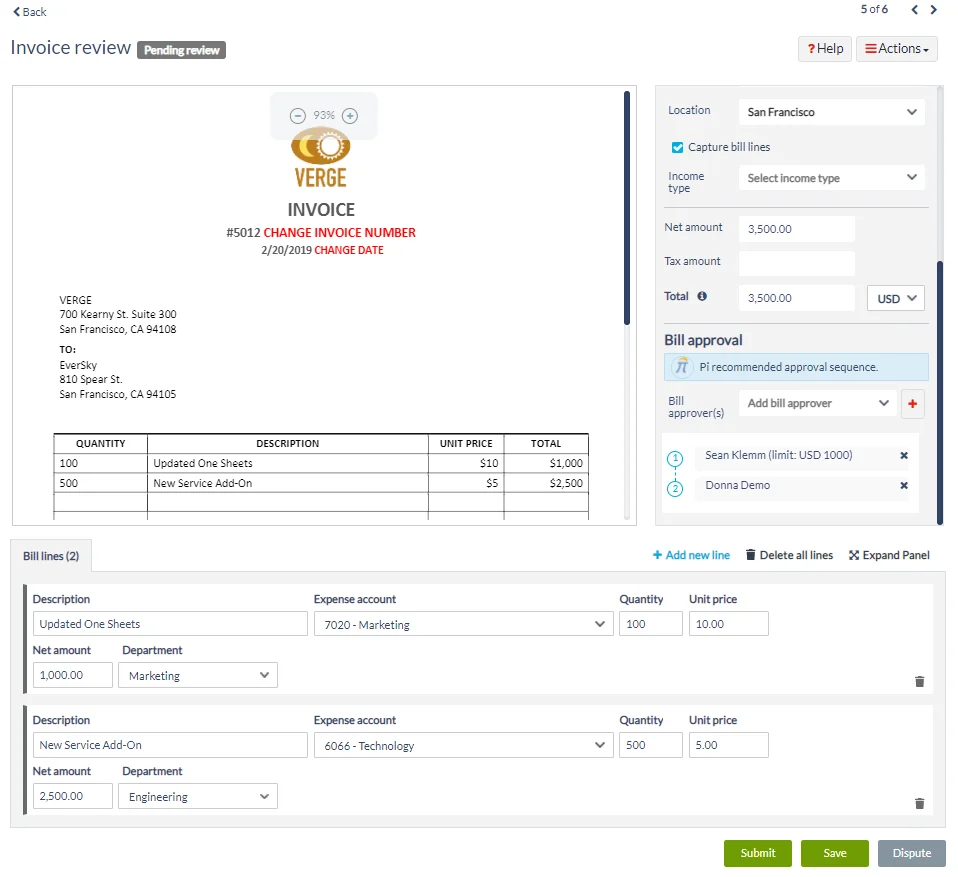Remove Sean Klemm from approvers

tap(904, 455)
